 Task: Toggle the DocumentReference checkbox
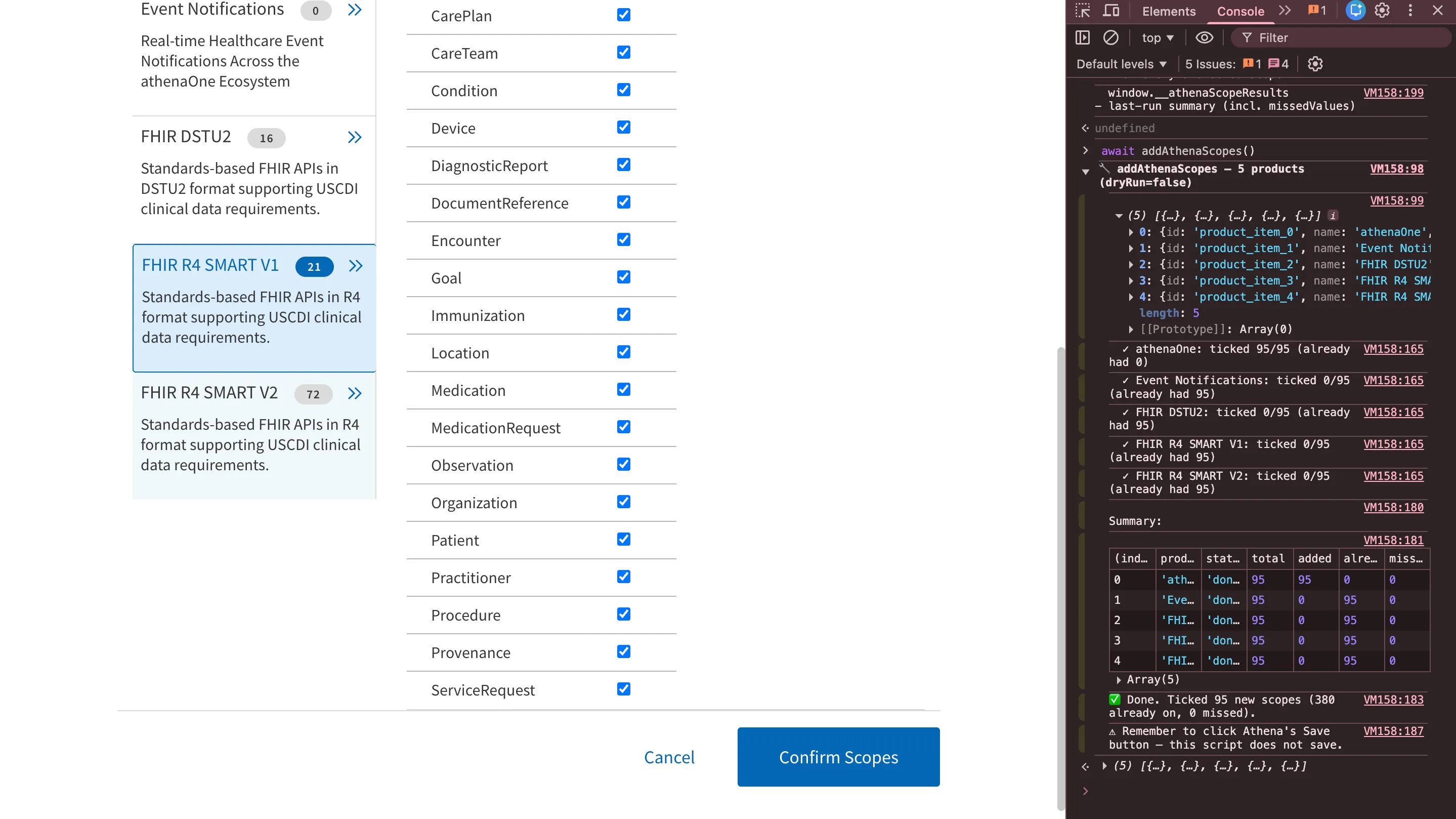click(x=623, y=202)
